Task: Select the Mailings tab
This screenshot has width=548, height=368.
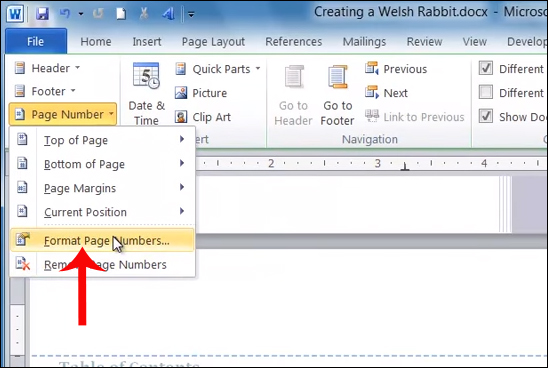Action: coord(364,42)
